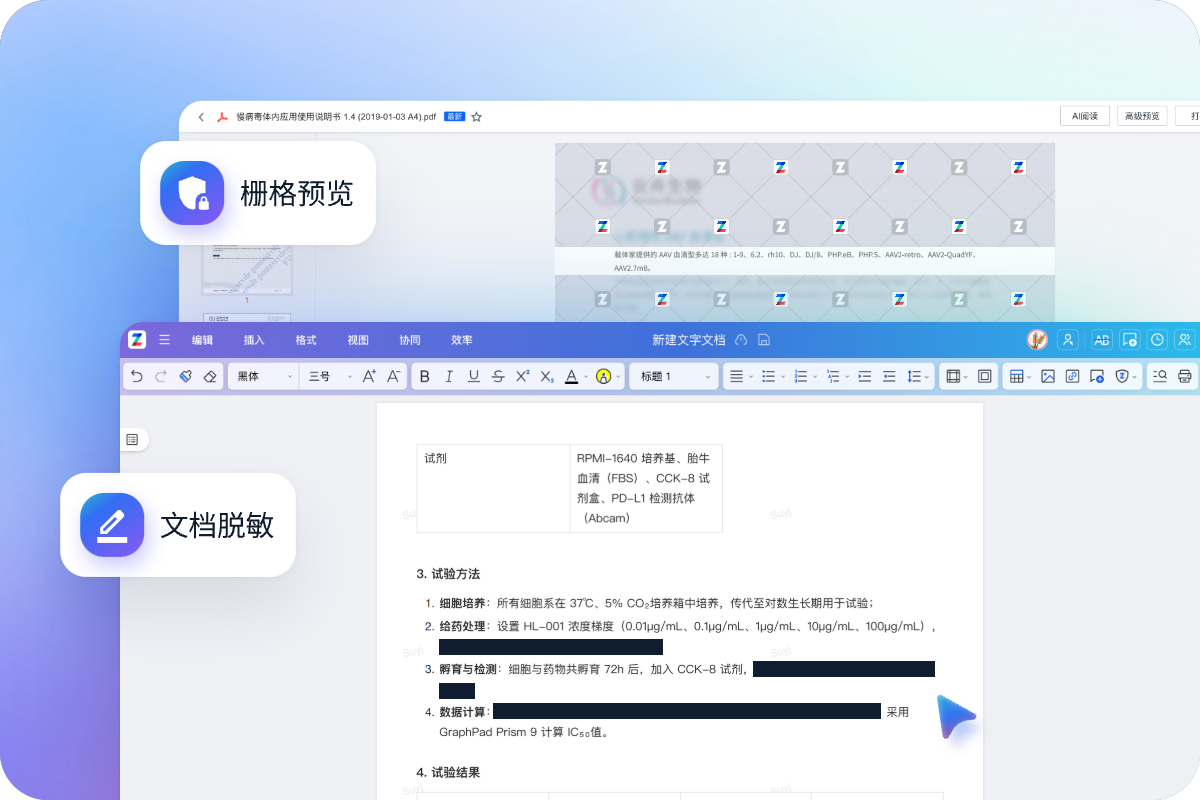Open the font color picker
The image size is (1200, 800).
click(x=571, y=376)
